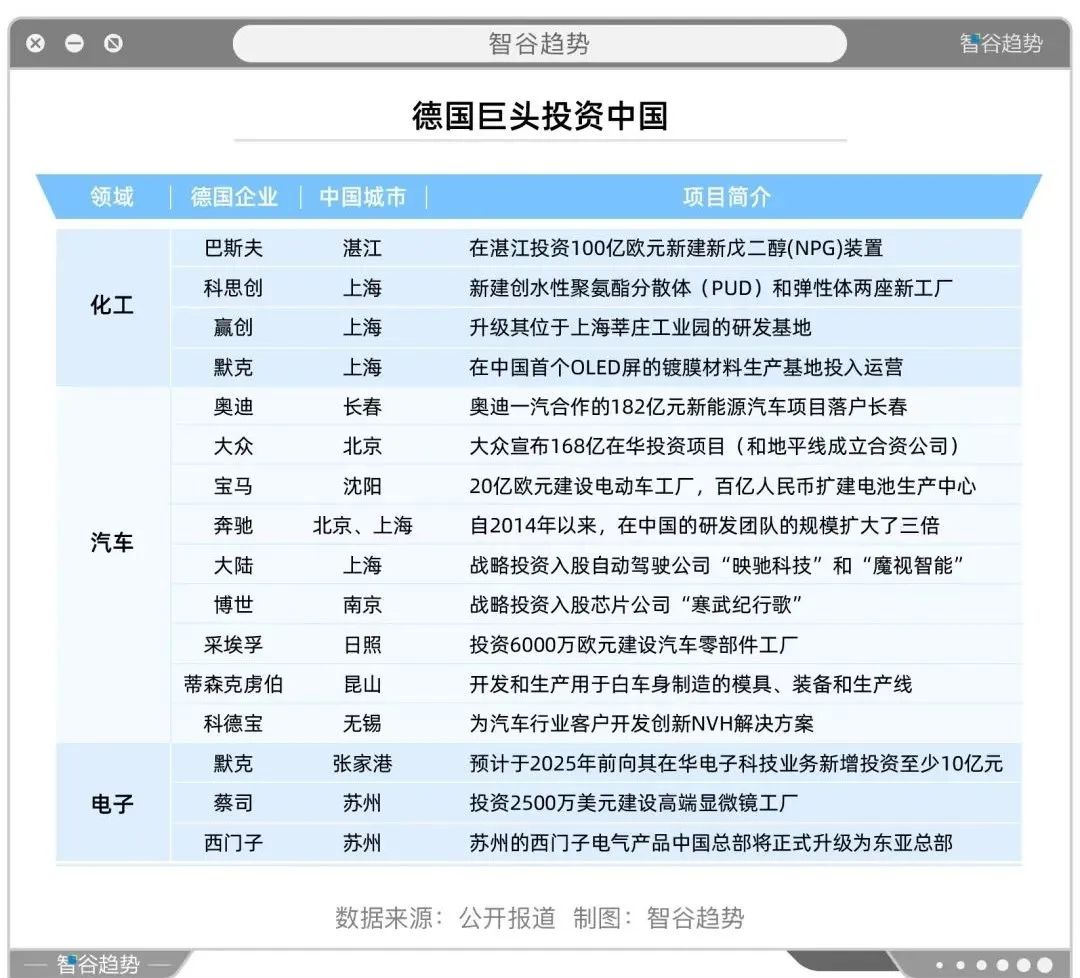Click the city cell 无锡
1080x978 pixels.
(x=362, y=724)
